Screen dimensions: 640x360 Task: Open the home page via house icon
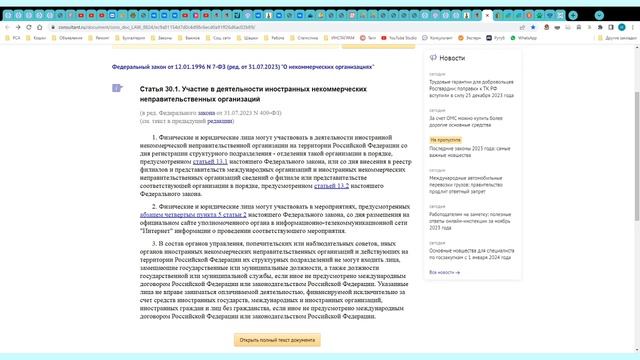coord(40,27)
